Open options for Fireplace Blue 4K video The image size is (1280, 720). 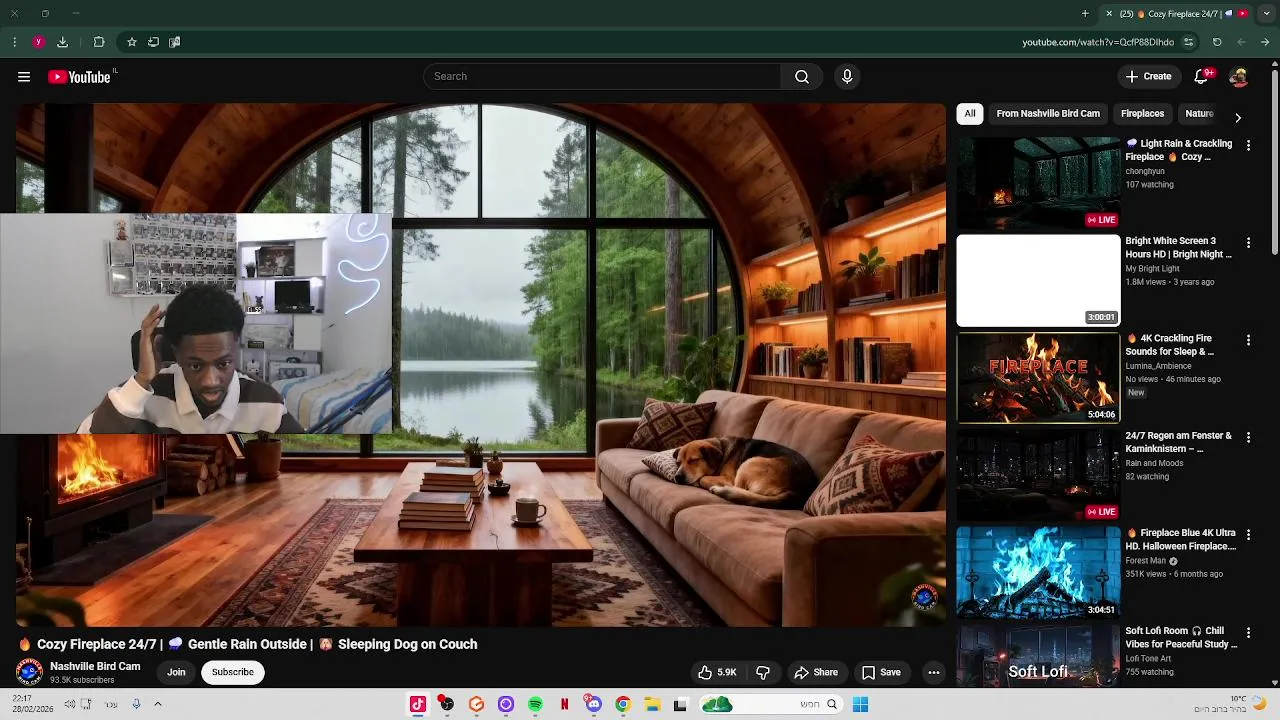tap(1248, 536)
